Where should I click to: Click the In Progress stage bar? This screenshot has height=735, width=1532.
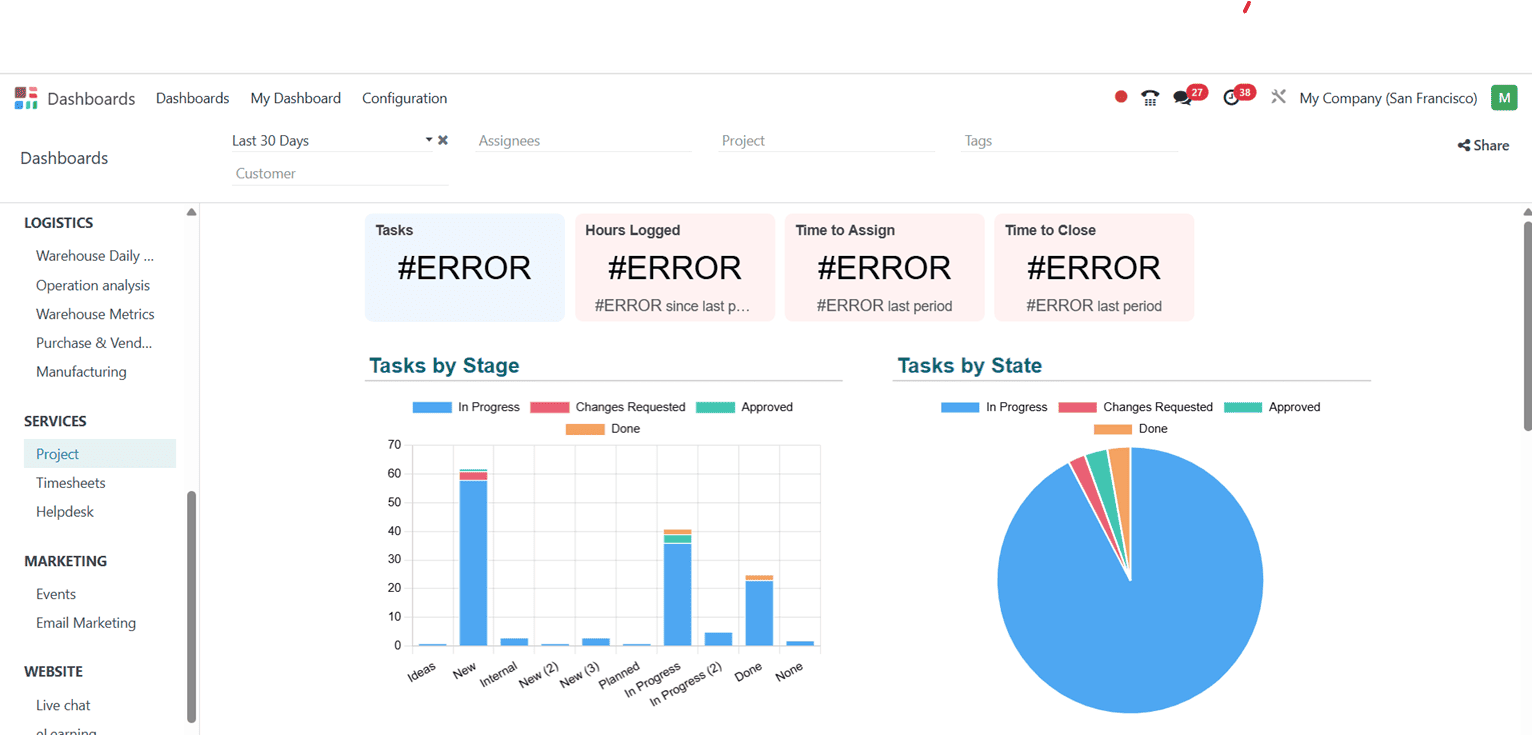[678, 590]
